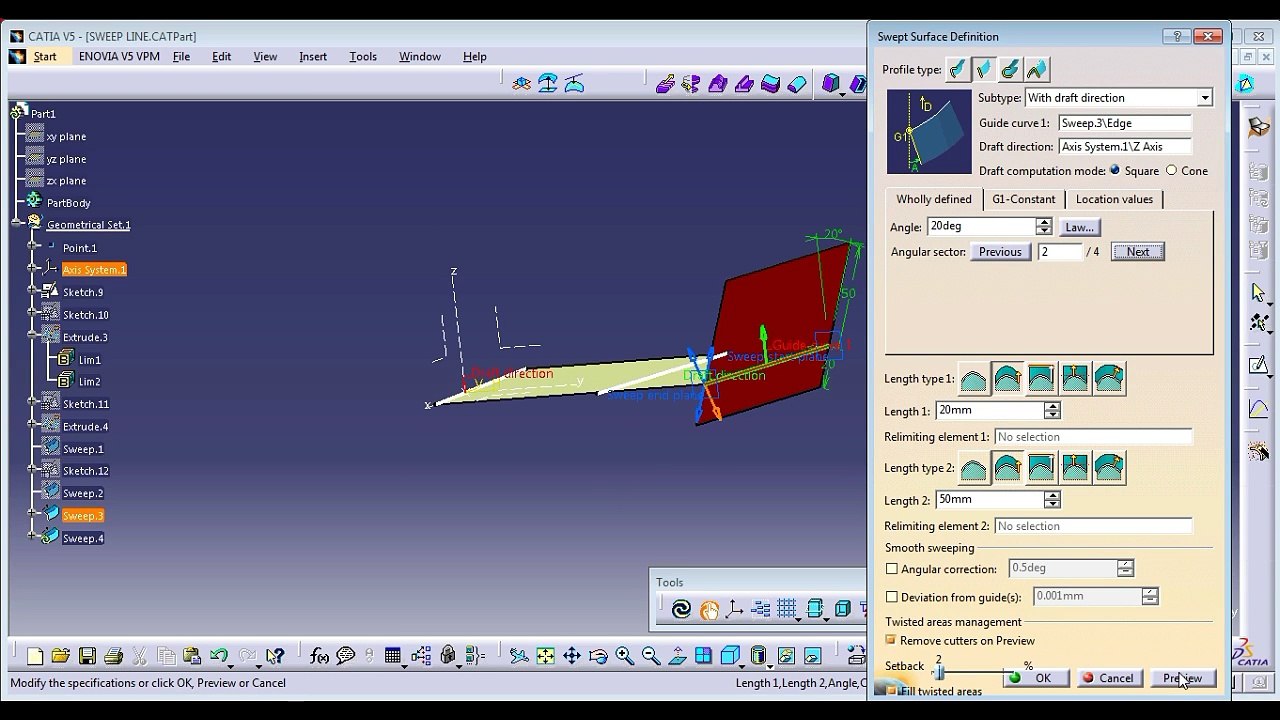
Task: Click the Law... button
Action: point(1079,227)
